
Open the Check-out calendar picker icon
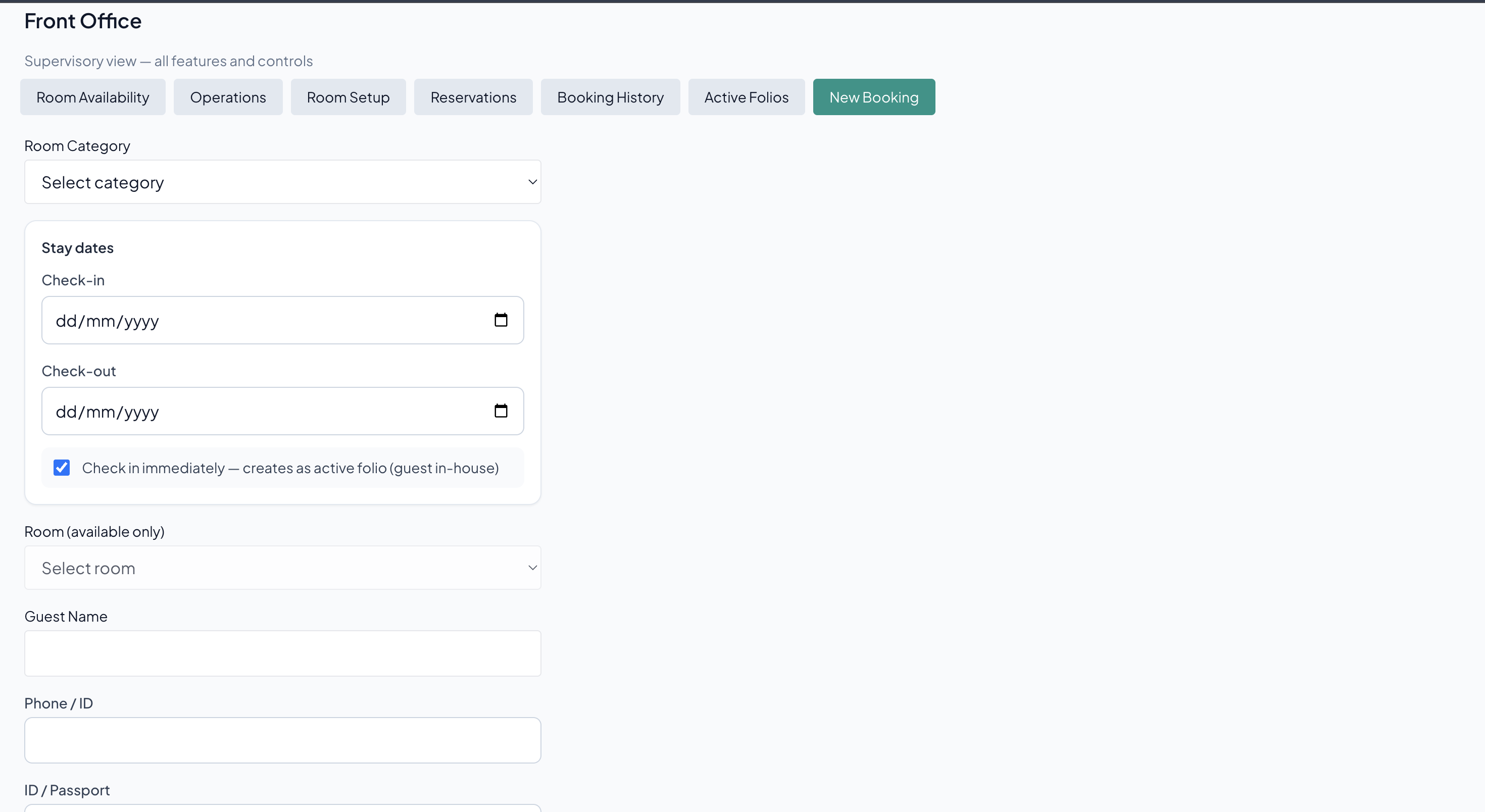pos(501,411)
